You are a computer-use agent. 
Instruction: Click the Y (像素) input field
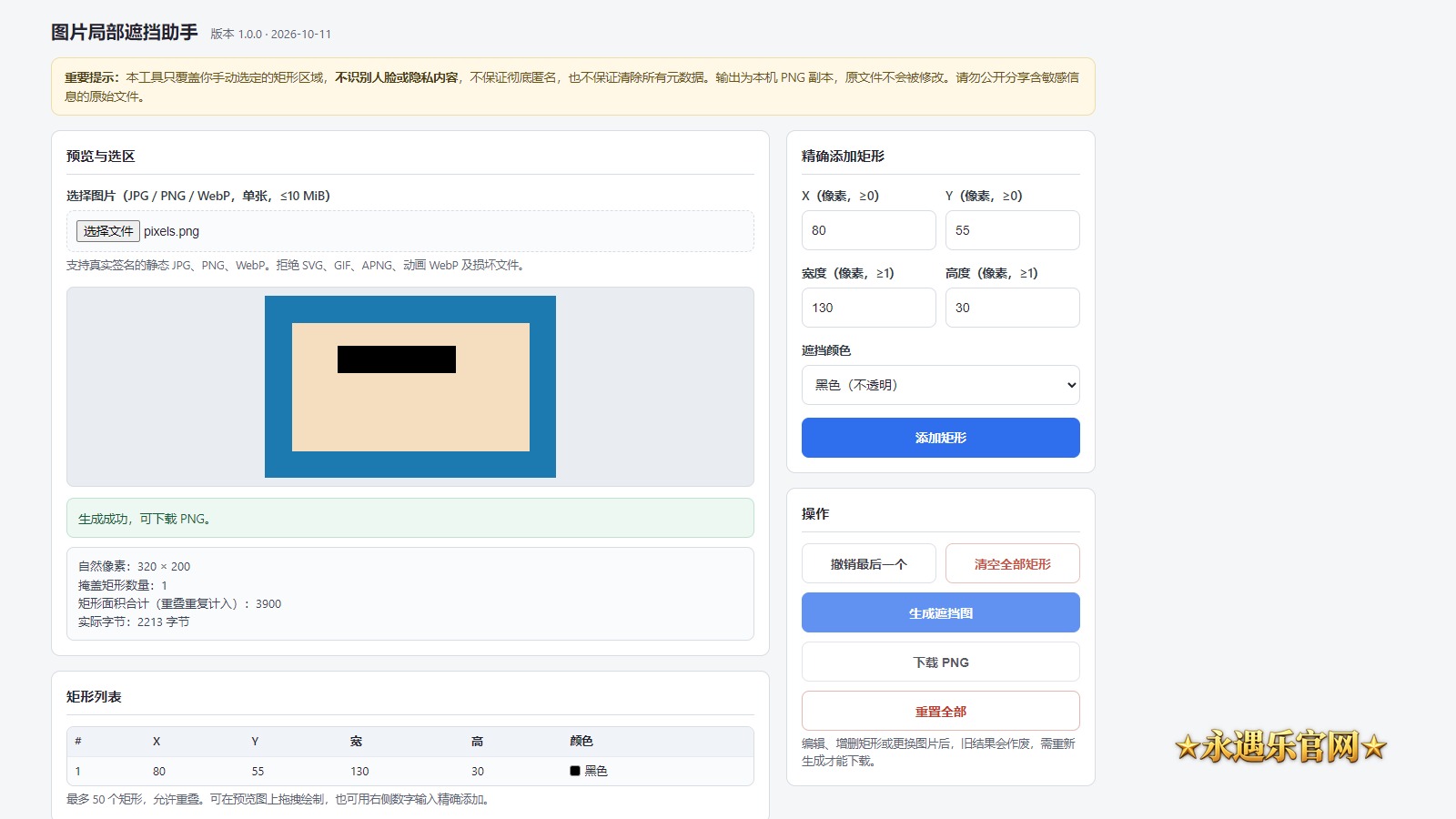click(1012, 230)
